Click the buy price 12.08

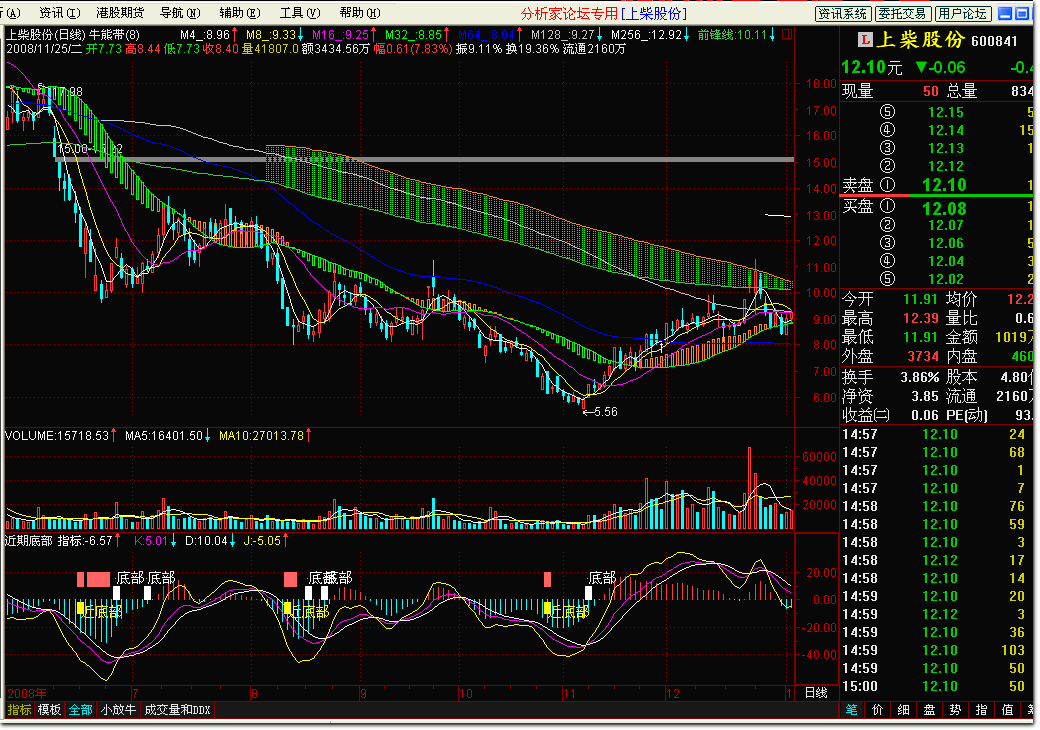coord(944,208)
